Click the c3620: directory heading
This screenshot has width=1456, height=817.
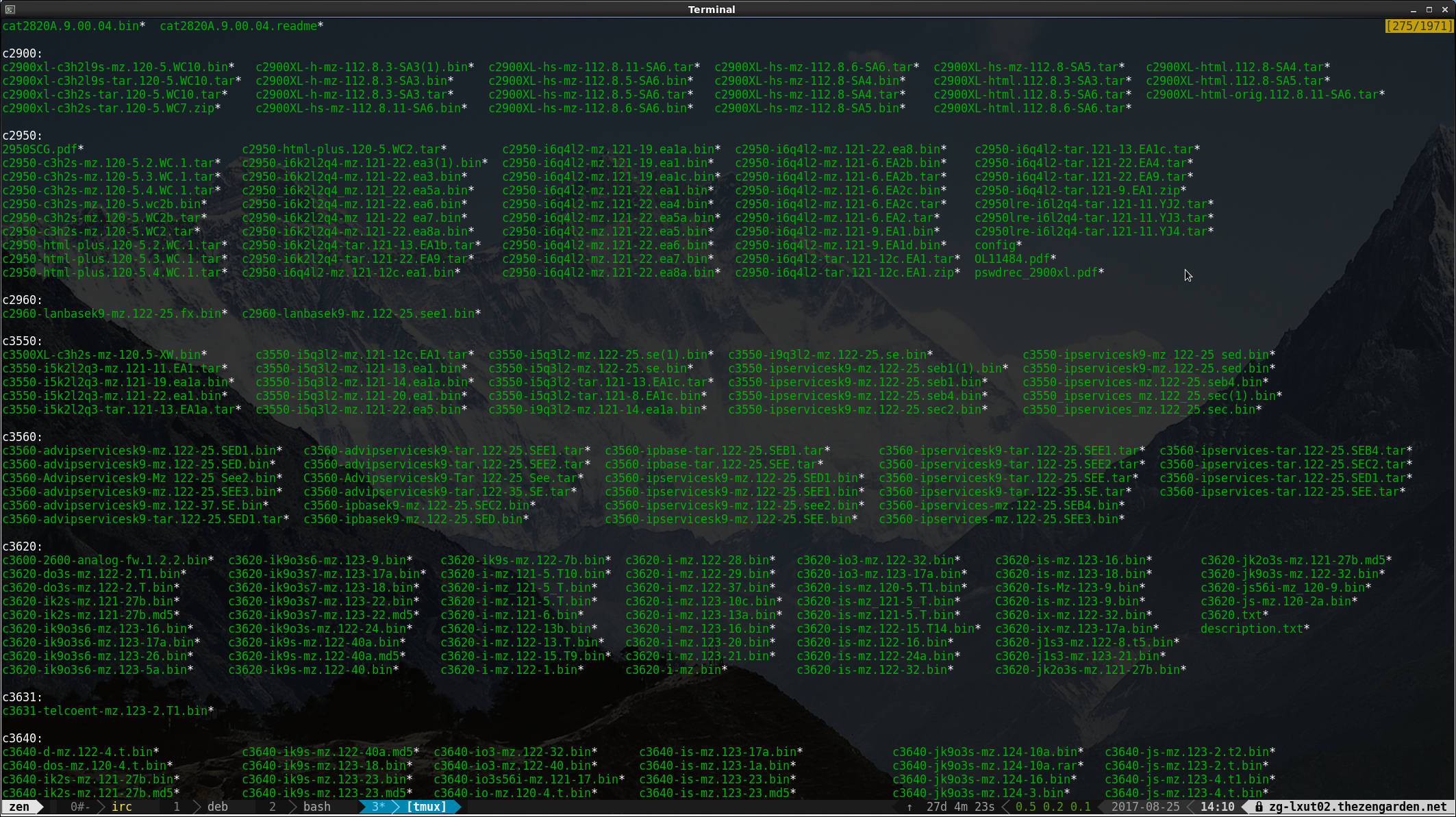[23, 546]
